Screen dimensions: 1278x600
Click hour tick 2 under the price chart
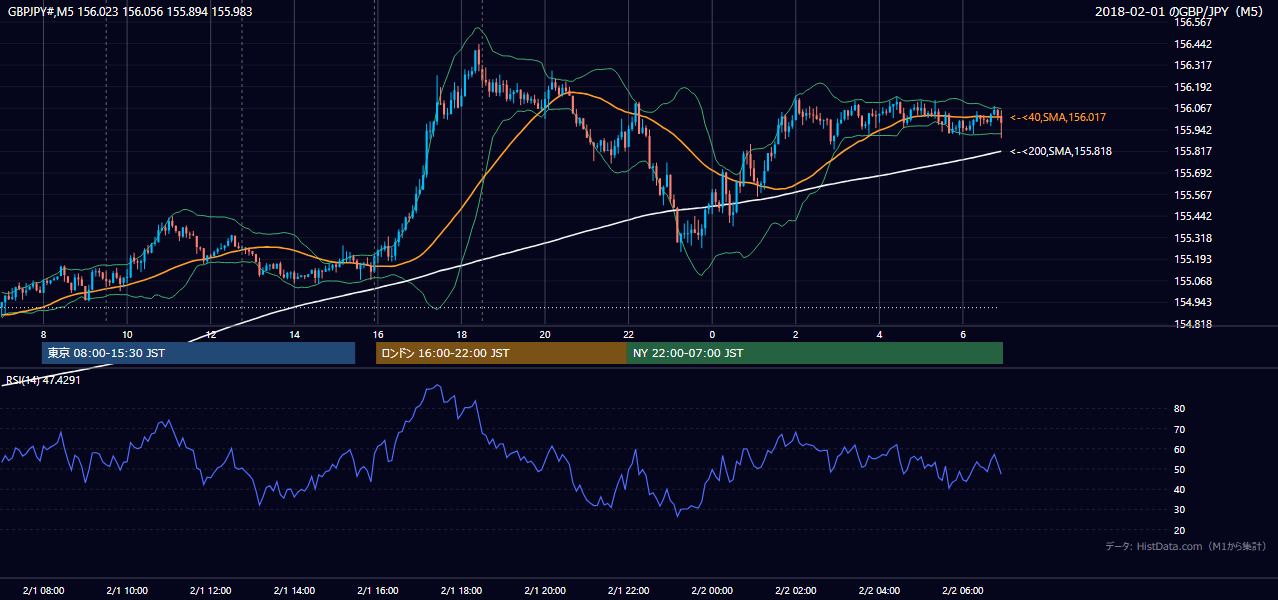point(796,334)
